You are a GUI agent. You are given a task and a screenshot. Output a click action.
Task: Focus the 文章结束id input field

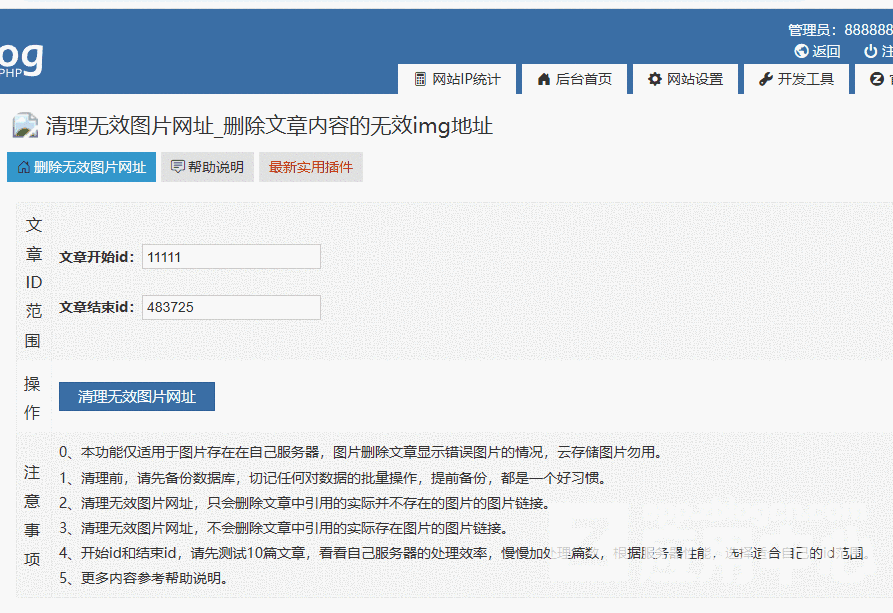[x=231, y=307]
